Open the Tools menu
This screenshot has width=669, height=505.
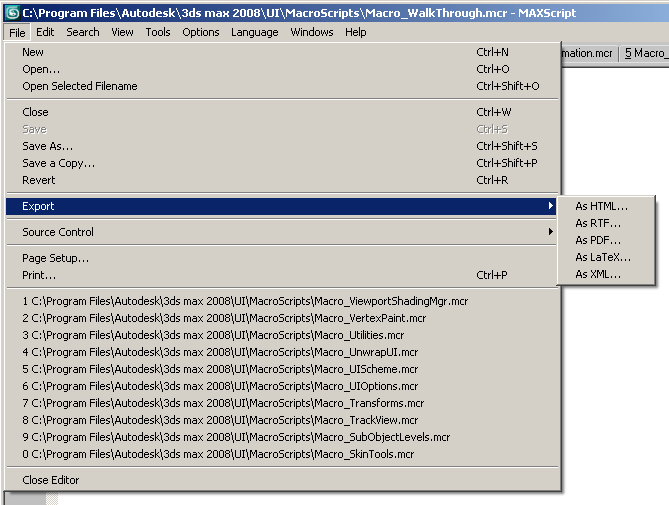(158, 32)
